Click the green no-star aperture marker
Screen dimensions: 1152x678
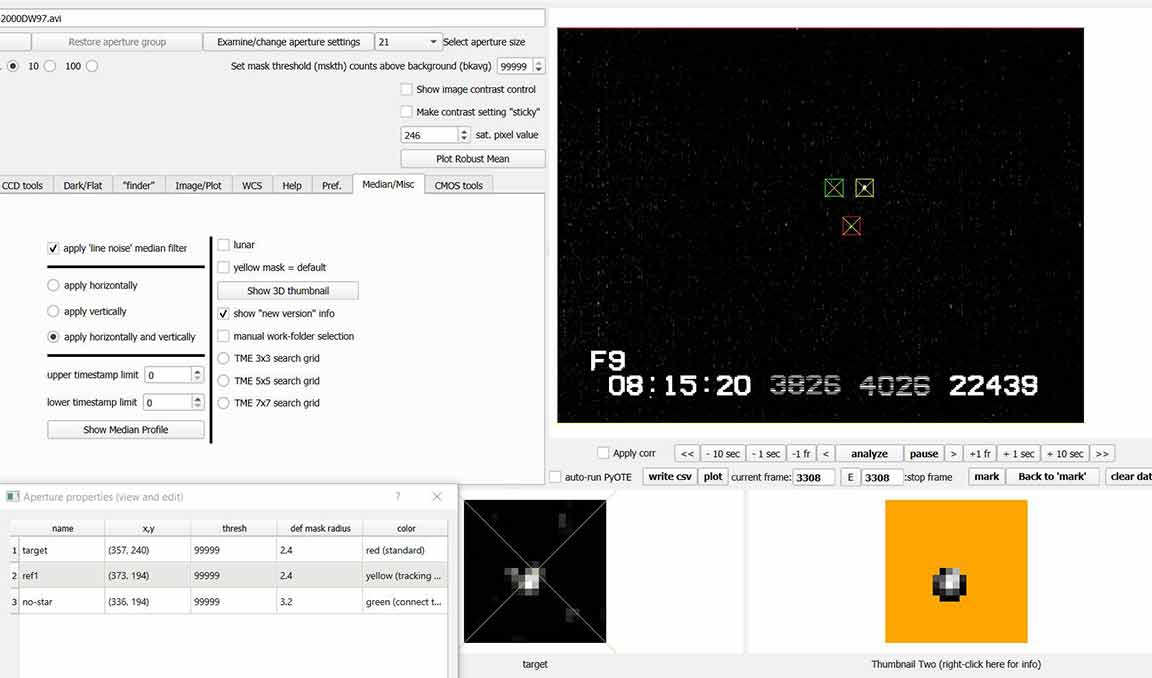tap(834, 188)
